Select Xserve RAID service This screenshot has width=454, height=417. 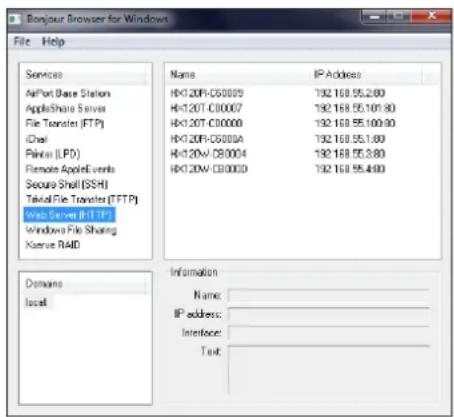click(x=53, y=245)
